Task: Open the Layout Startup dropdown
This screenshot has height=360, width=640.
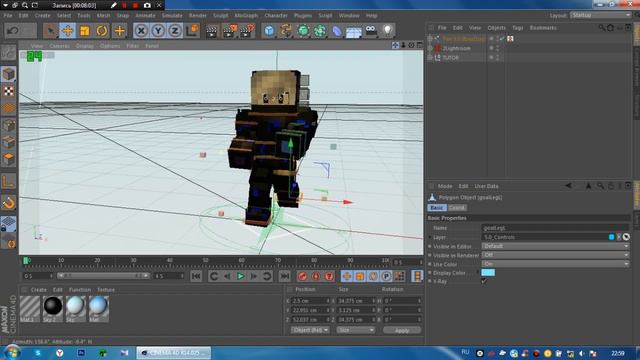Action: [x=600, y=15]
